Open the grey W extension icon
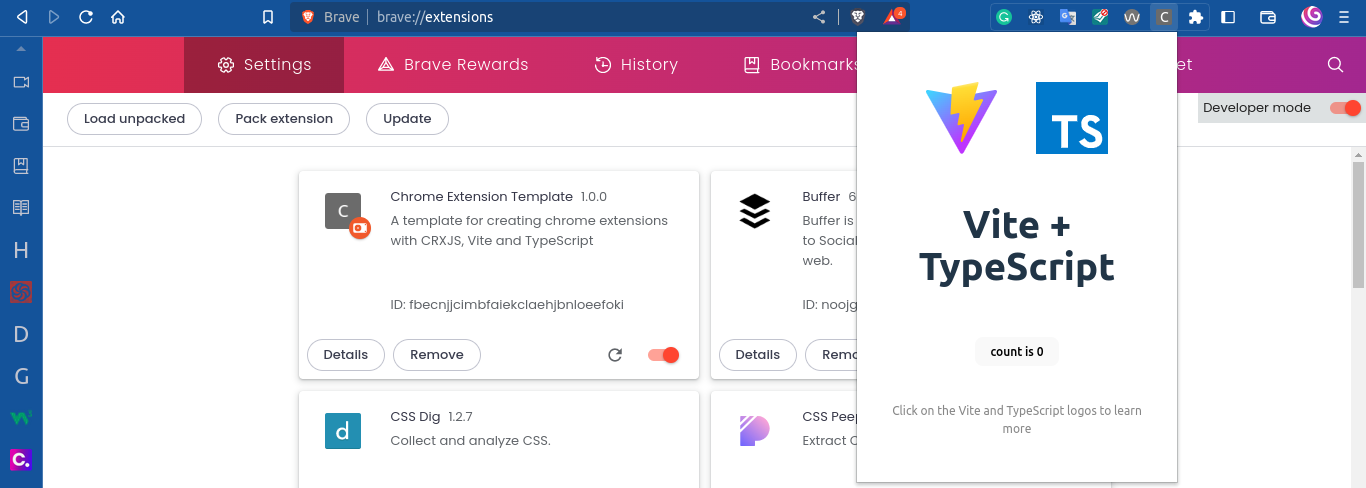 [x=1132, y=17]
